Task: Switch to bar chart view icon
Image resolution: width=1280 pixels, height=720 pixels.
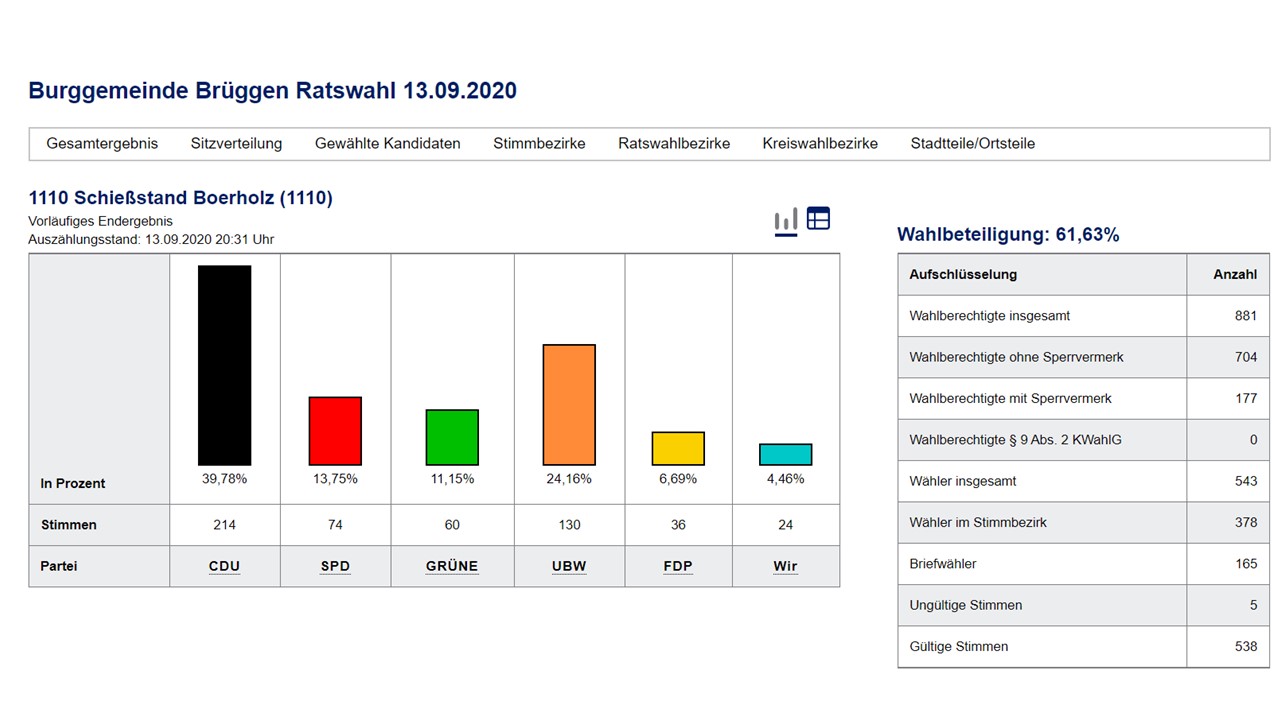Action: click(786, 220)
